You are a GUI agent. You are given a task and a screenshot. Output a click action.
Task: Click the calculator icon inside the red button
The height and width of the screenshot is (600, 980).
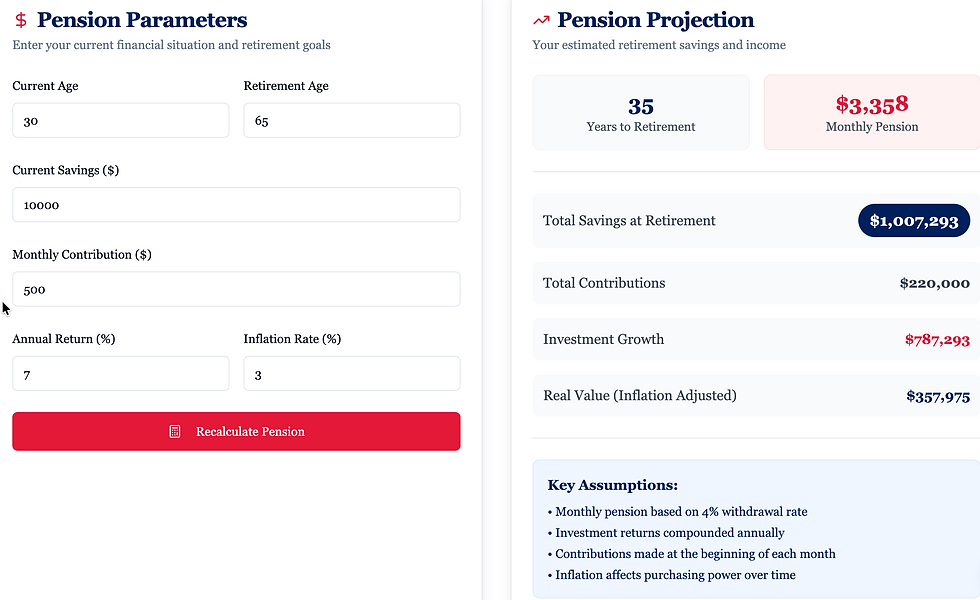pyautogui.click(x=176, y=431)
